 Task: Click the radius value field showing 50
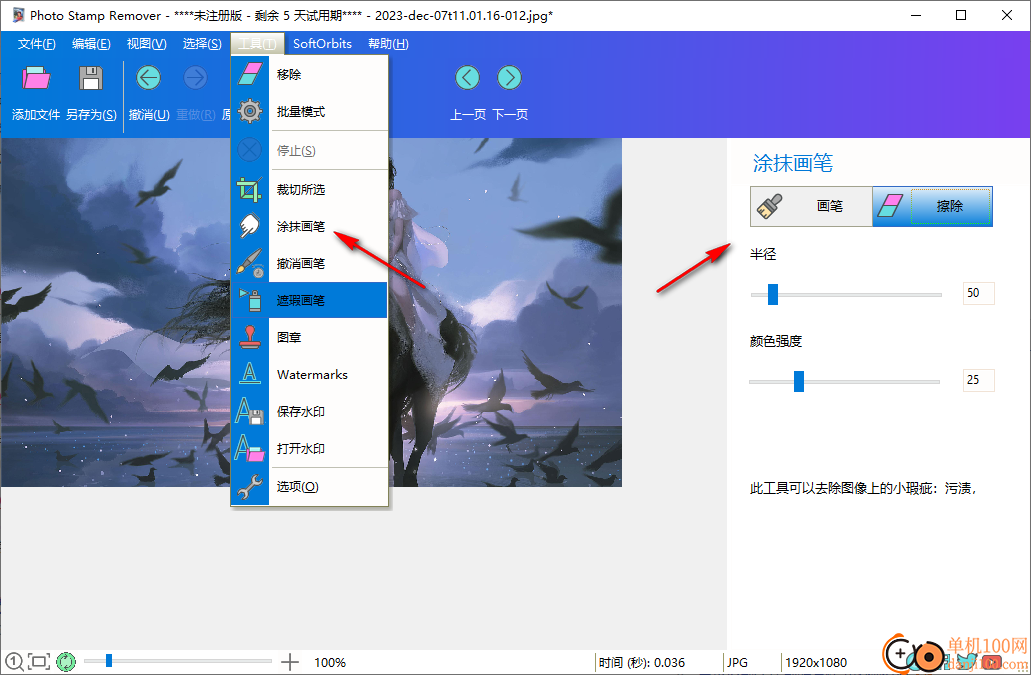coord(978,293)
